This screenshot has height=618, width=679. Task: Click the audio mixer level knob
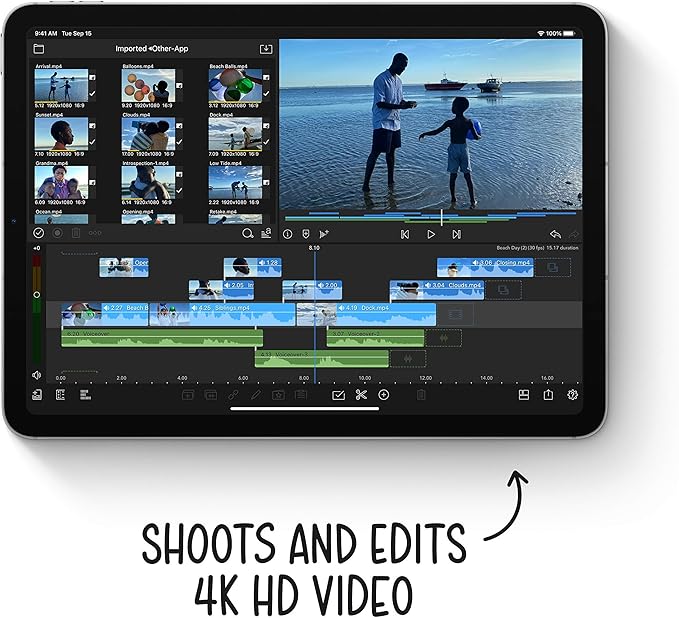coord(37,295)
